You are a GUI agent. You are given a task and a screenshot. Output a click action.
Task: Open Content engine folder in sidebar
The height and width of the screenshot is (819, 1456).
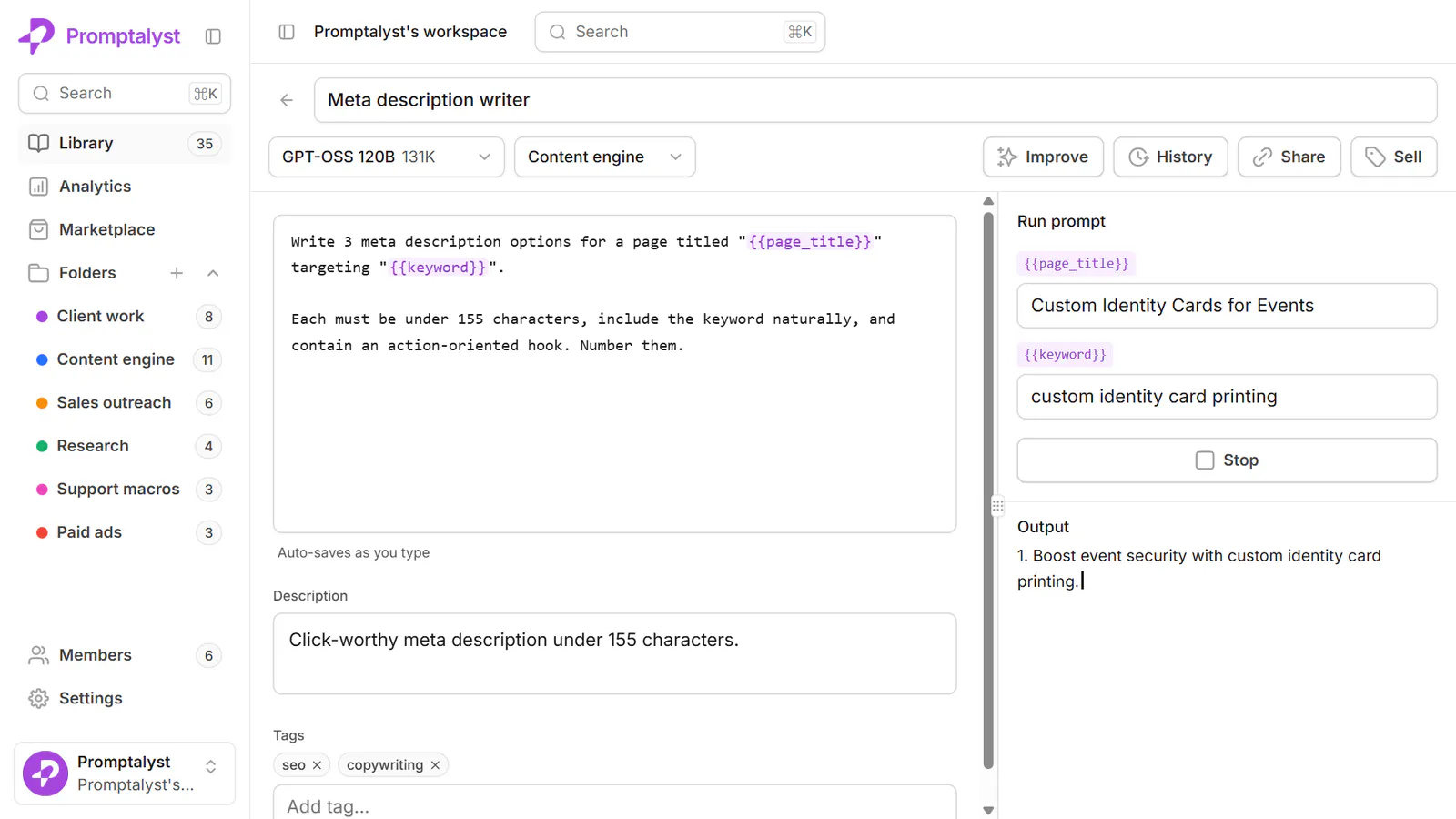[125, 359]
